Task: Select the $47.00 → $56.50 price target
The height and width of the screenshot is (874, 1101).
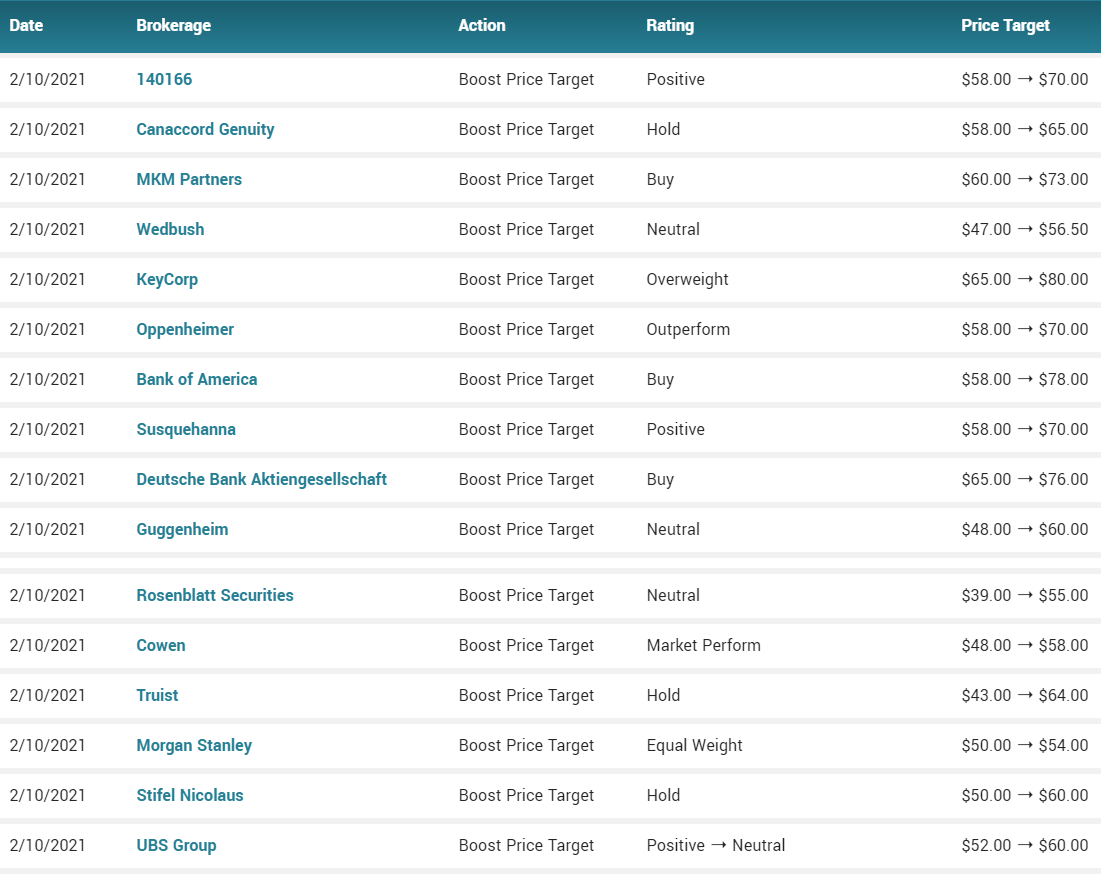Action: [x=1024, y=229]
